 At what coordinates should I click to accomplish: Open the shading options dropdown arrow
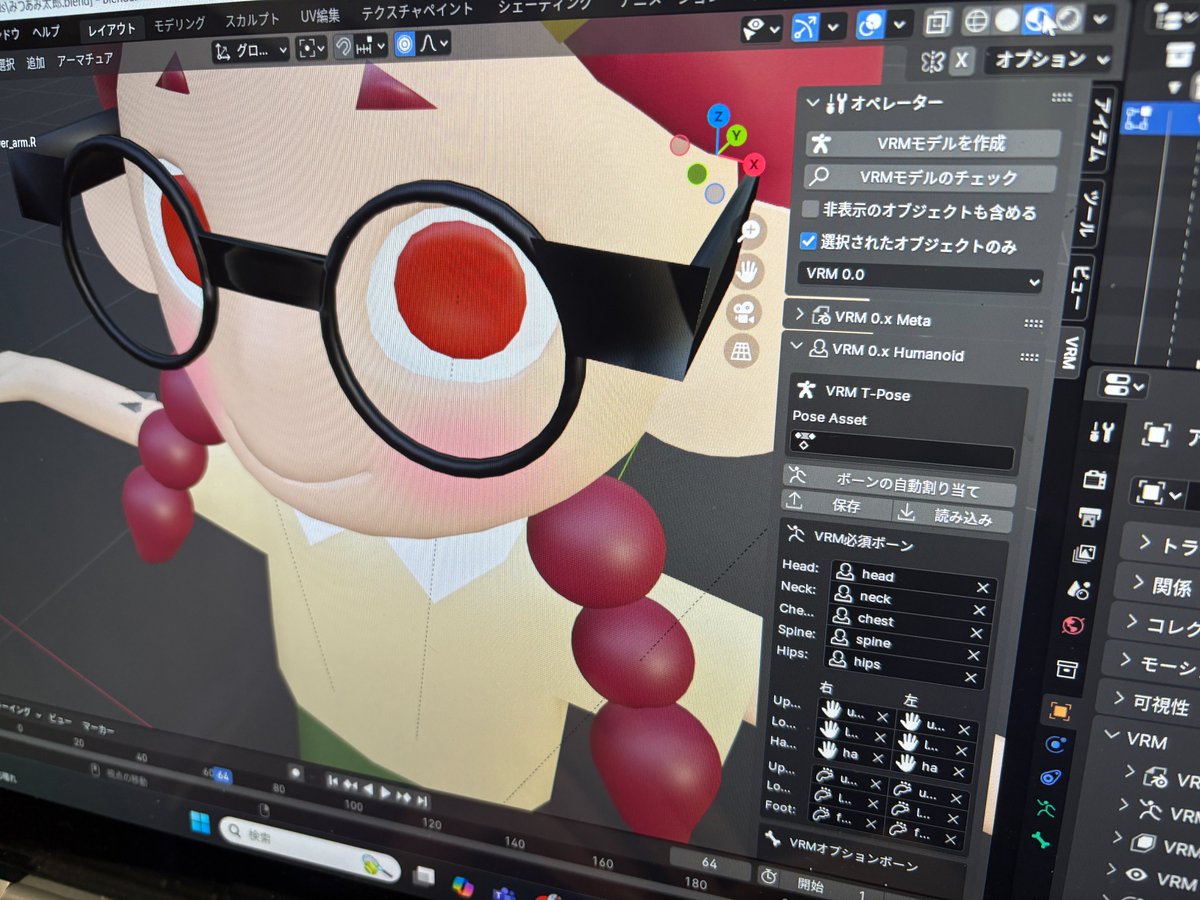click(x=1100, y=19)
